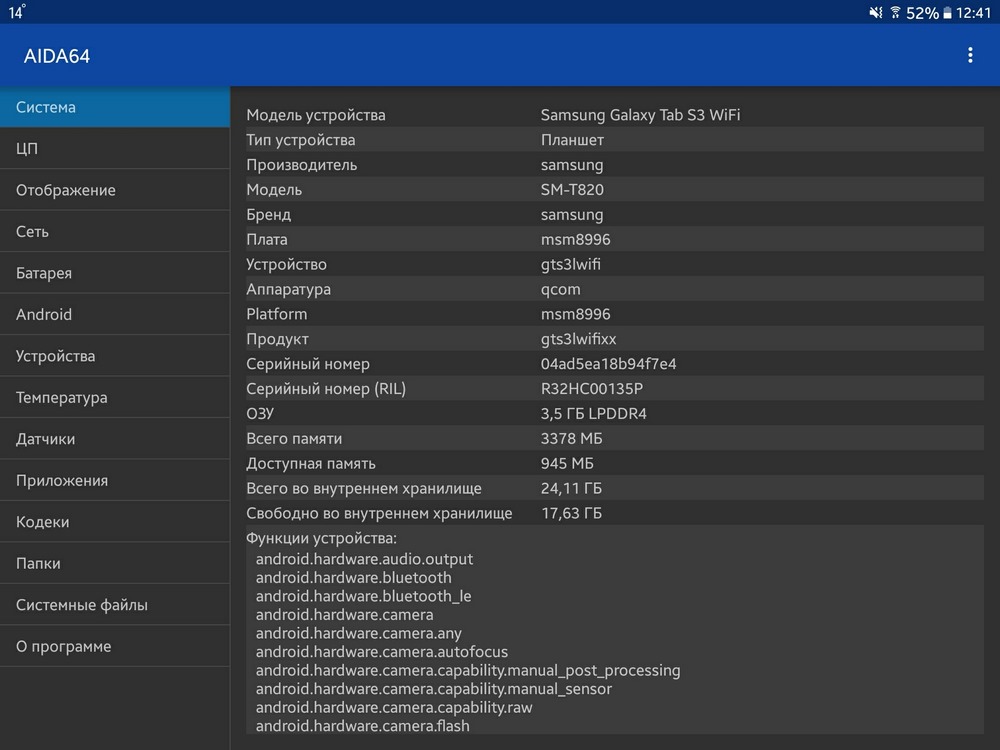Open the О программе section
The width and height of the screenshot is (1000, 750).
tap(115, 646)
